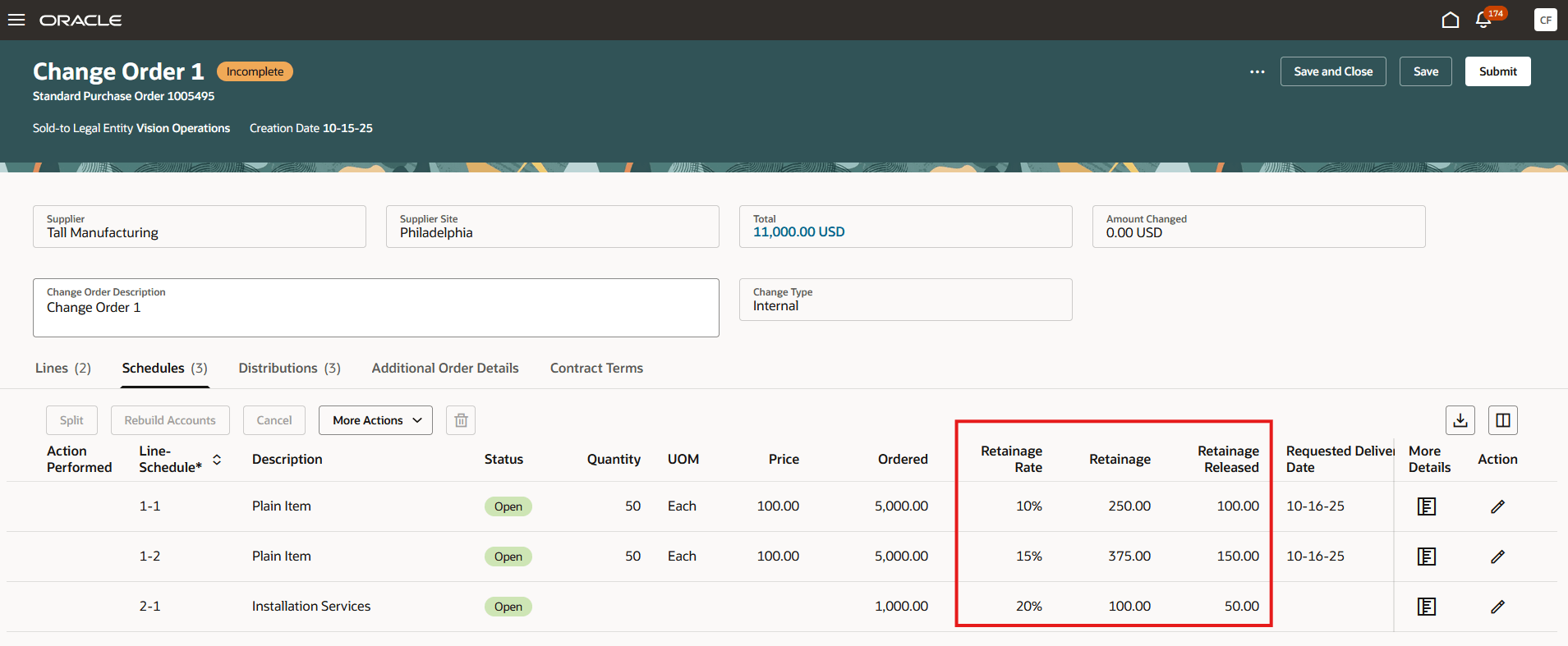Export schedules with the download icon
Screen dimensions: 1568x646
(1460, 420)
